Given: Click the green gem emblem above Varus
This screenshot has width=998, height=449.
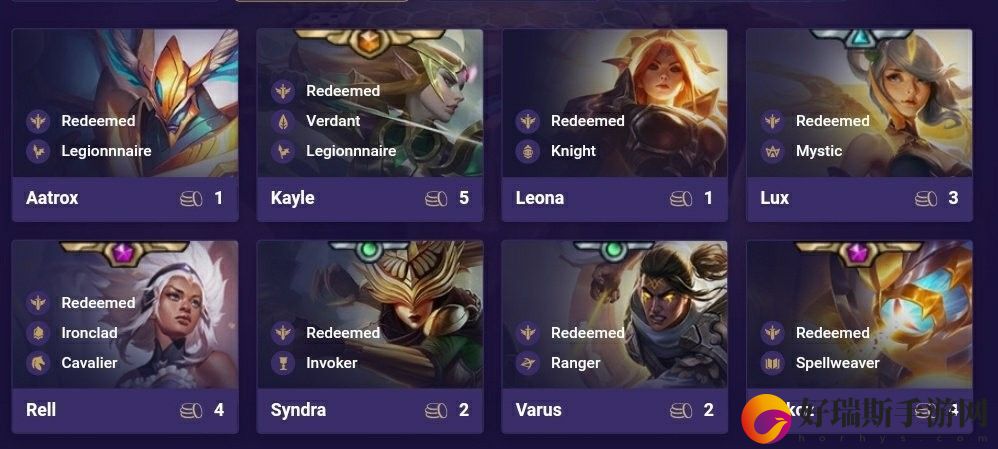Looking at the screenshot, I should [x=614, y=249].
